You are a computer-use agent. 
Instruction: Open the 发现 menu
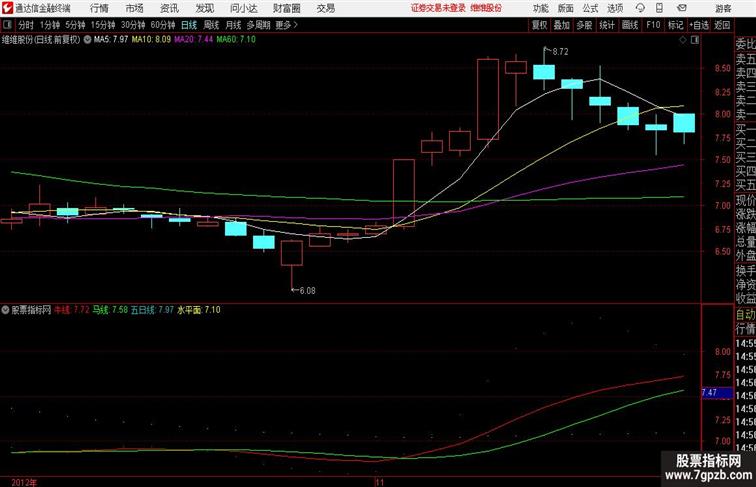[204, 8]
